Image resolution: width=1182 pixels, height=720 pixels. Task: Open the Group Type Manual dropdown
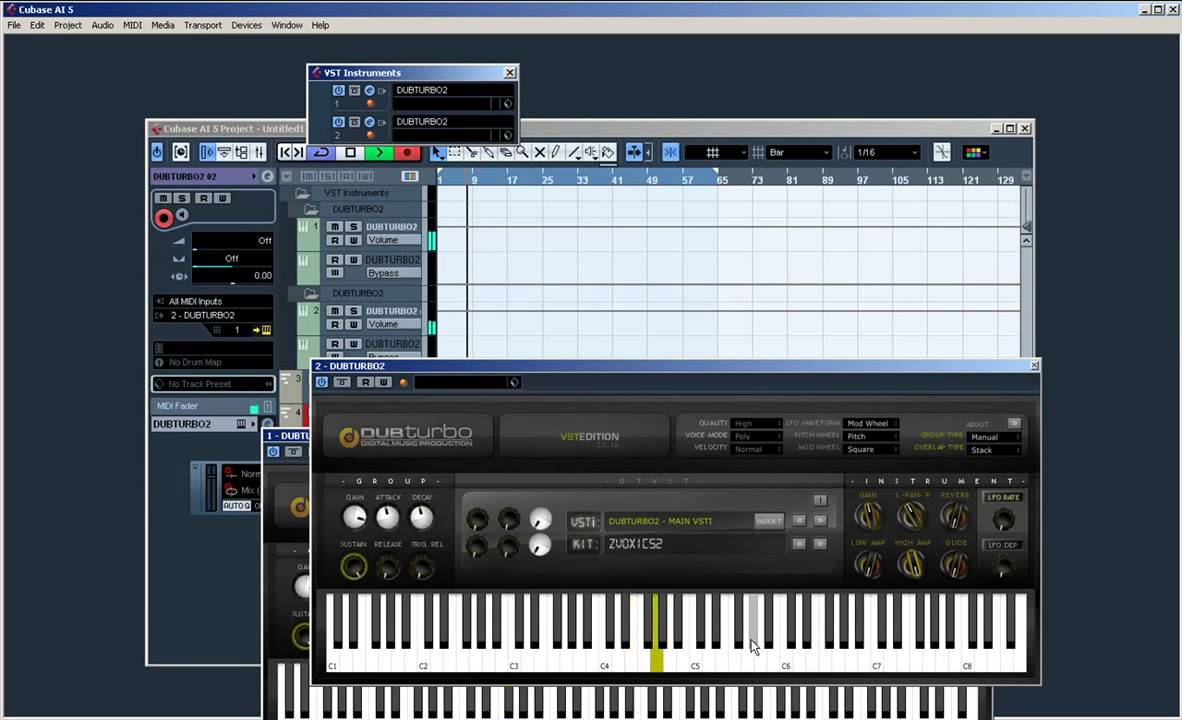coord(994,437)
